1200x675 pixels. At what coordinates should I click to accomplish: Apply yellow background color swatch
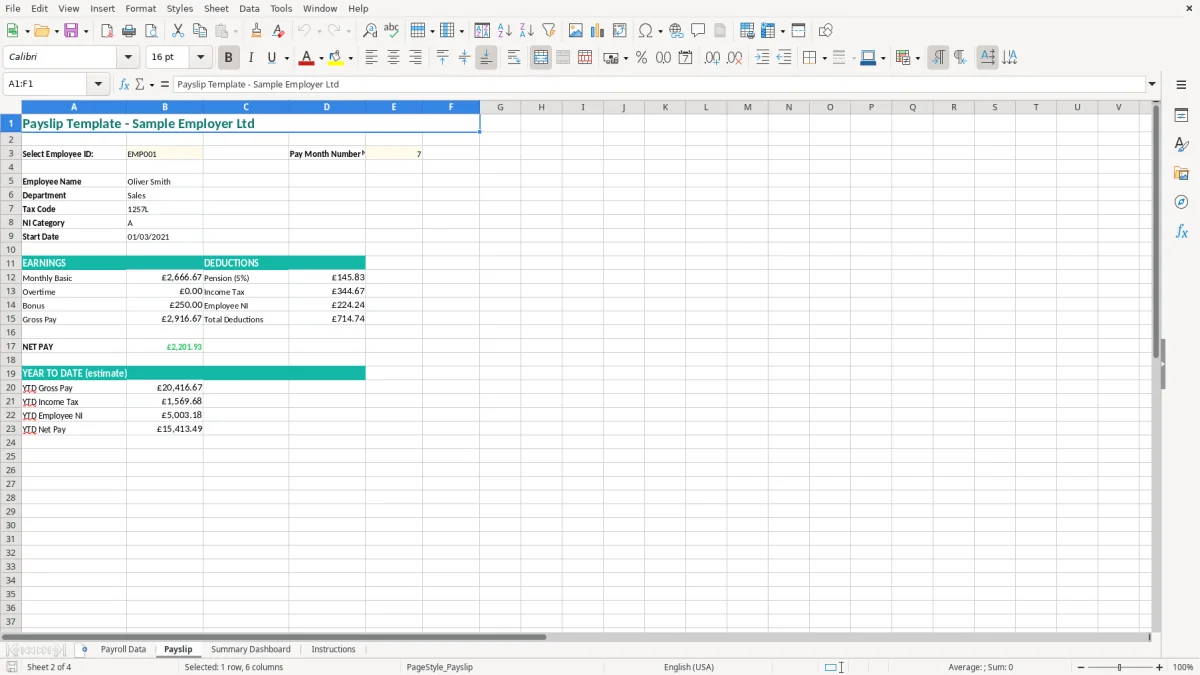point(336,58)
